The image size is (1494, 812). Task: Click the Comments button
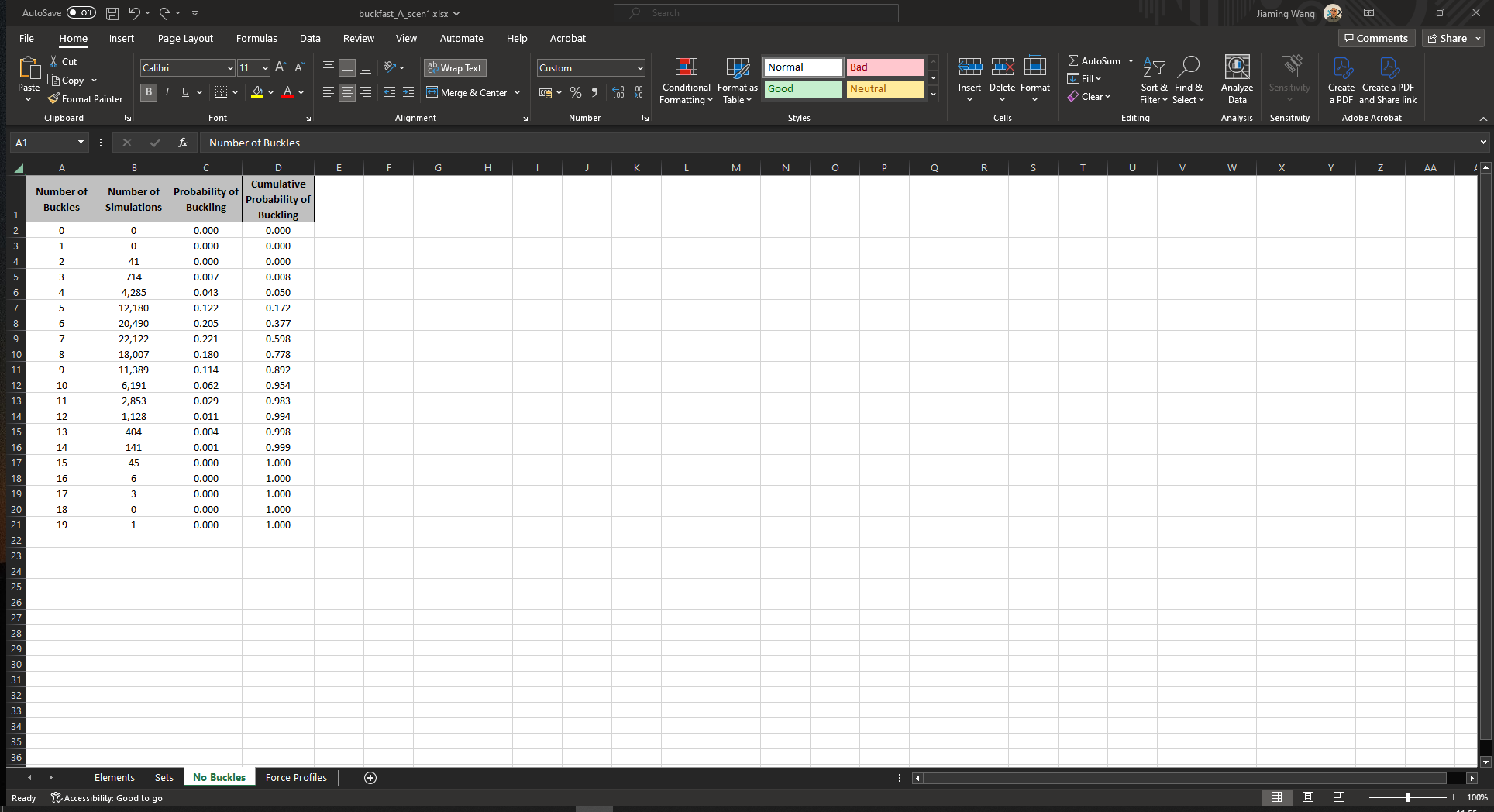pos(1376,39)
